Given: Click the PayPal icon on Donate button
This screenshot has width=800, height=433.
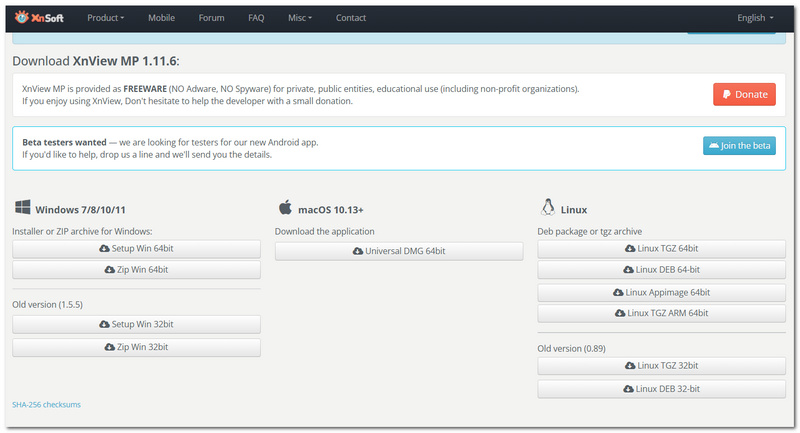Looking at the screenshot, I should click(727, 94).
